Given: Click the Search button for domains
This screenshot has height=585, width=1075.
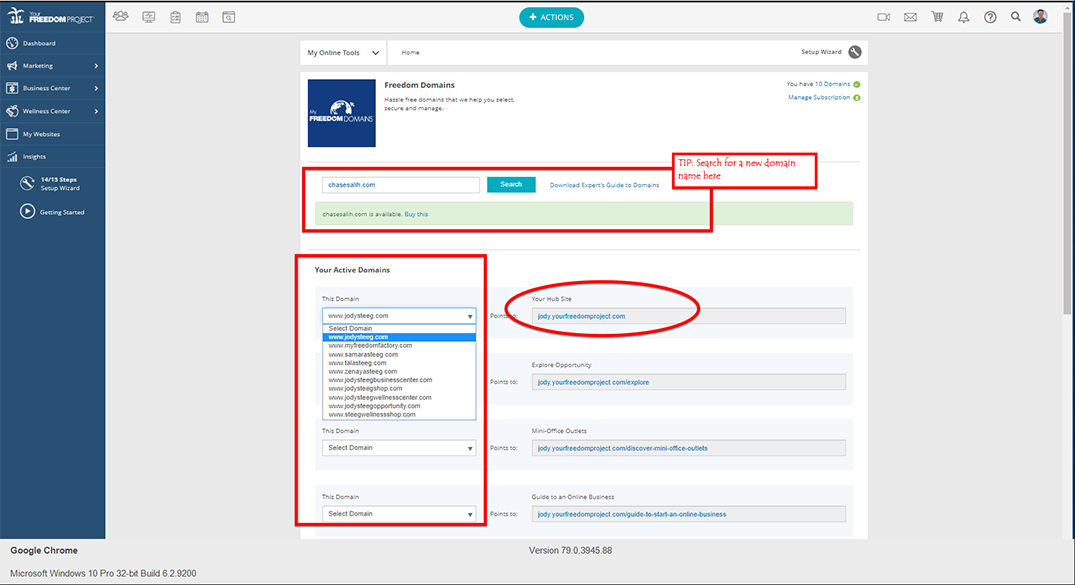Looking at the screenshot, I should (511, 184).
